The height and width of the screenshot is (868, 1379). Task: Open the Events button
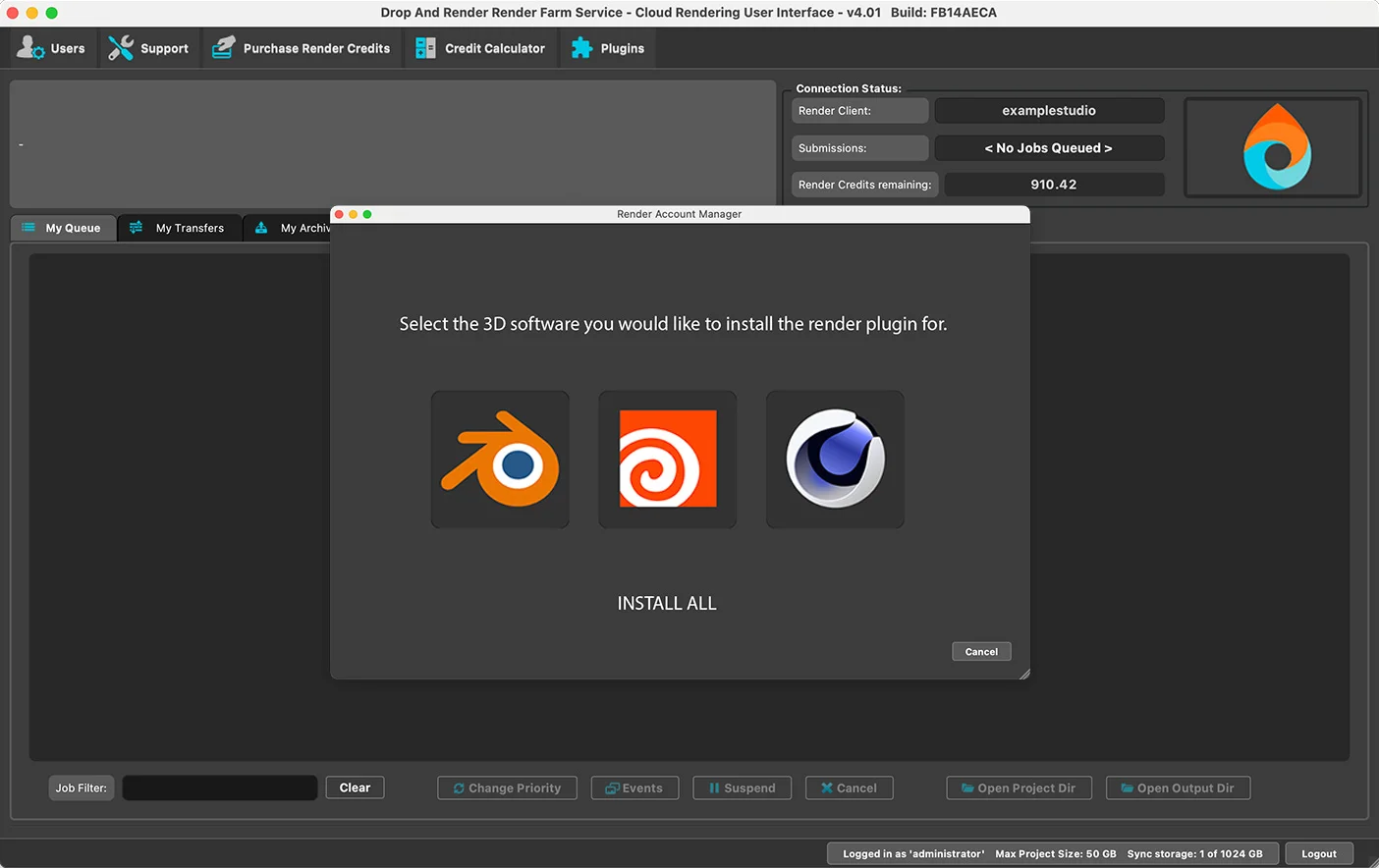[634, 788]
